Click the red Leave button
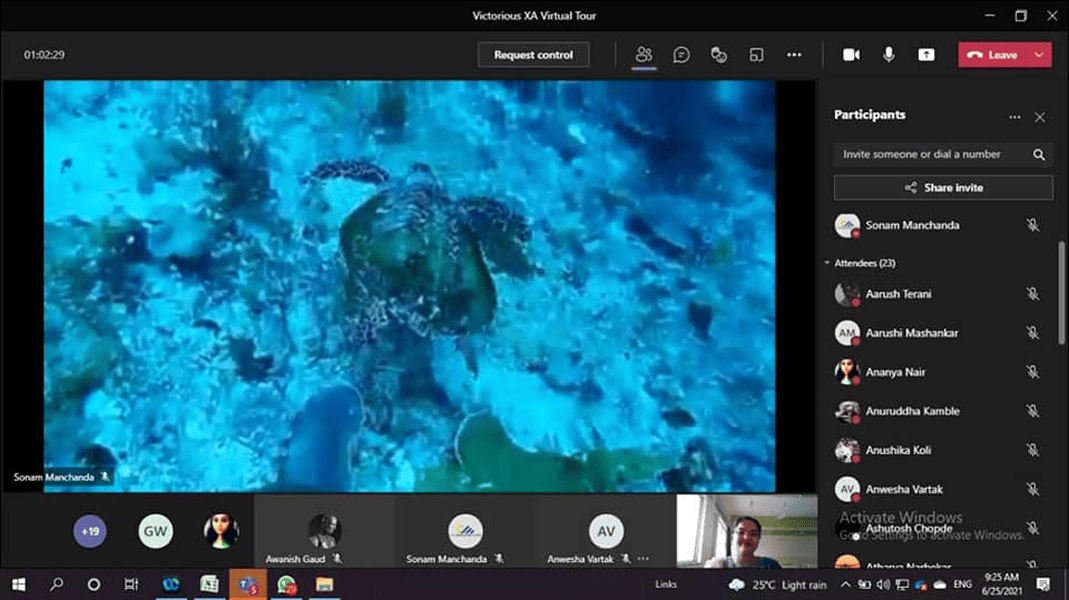The image size is (1069, 600). [993, 55]
